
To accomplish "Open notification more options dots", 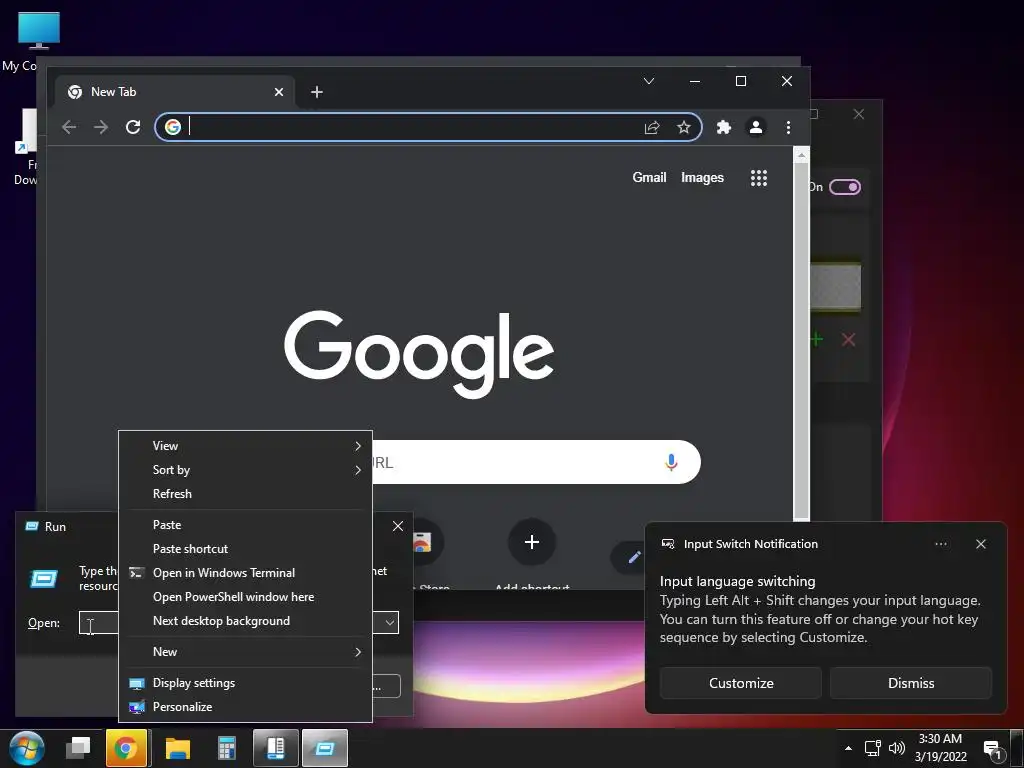I will click(940, 544).
